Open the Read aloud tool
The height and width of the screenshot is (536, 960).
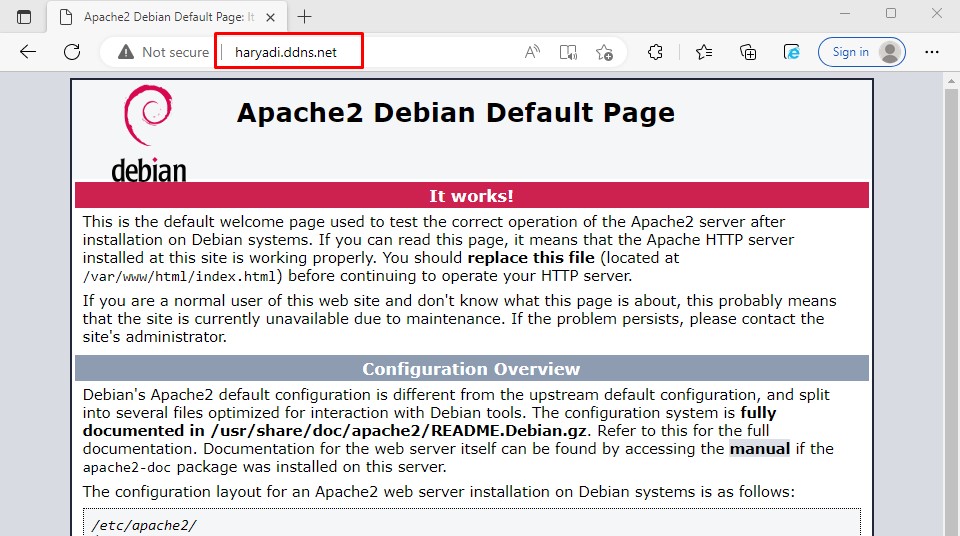coord(532,52)
